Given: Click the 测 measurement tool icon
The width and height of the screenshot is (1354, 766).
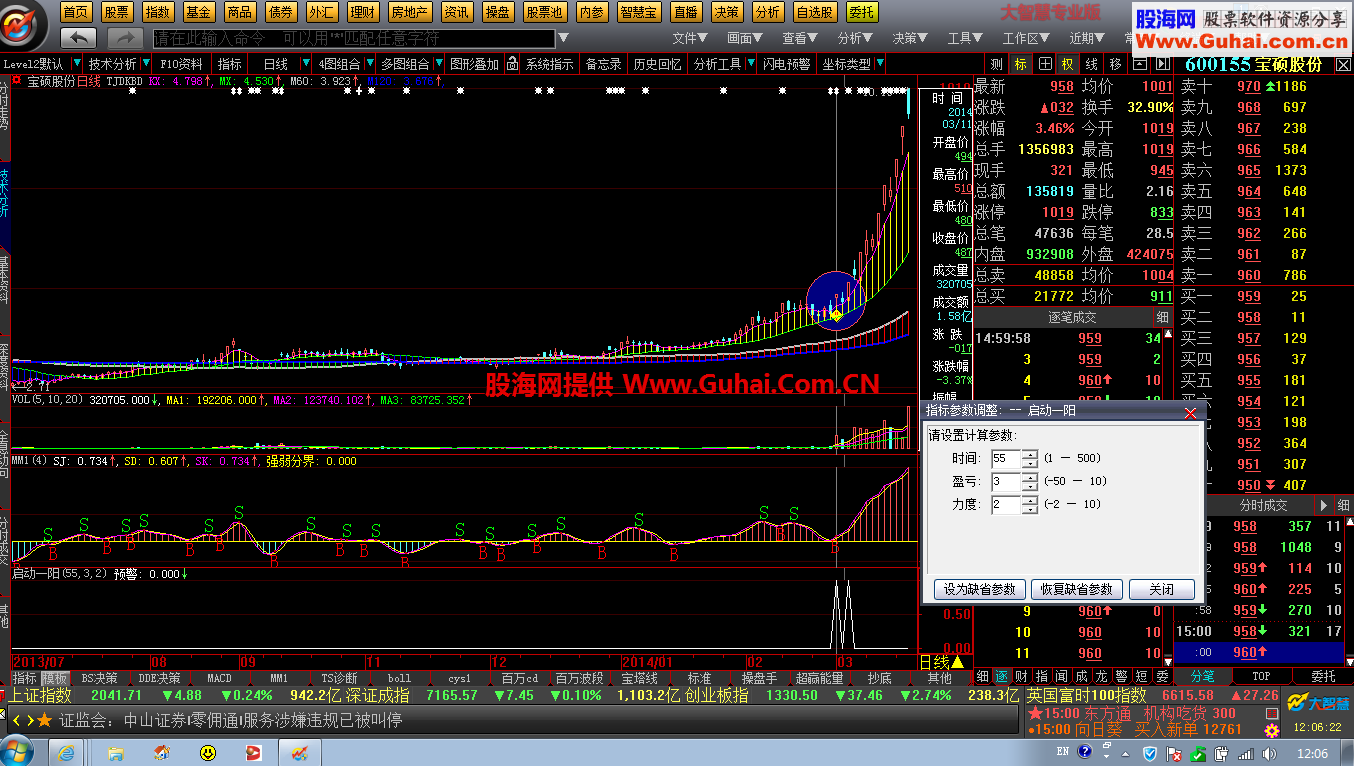Looking at the screenshot, I should [x=997, y=64].
